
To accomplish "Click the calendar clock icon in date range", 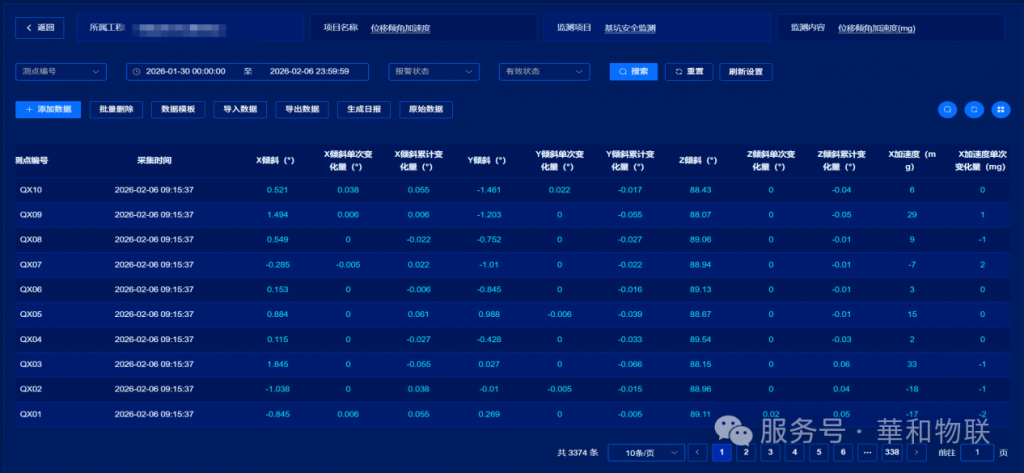I will (136, 71).
